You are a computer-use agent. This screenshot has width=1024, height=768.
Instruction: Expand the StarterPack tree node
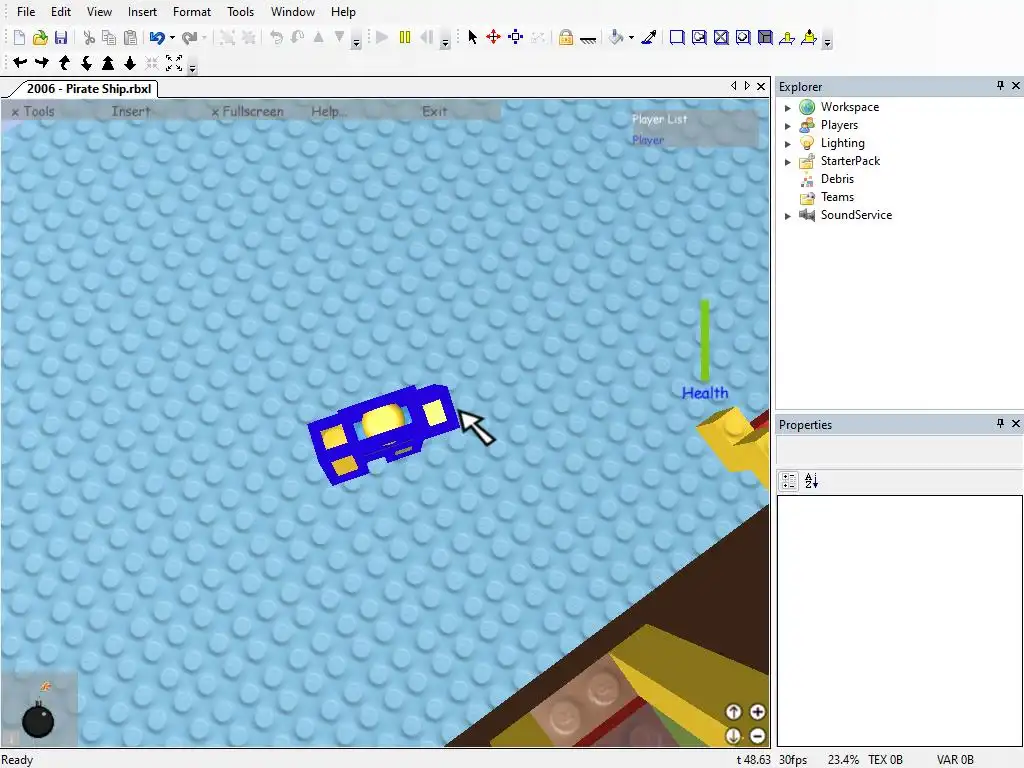pyautogui.click(x=788, y=161)
